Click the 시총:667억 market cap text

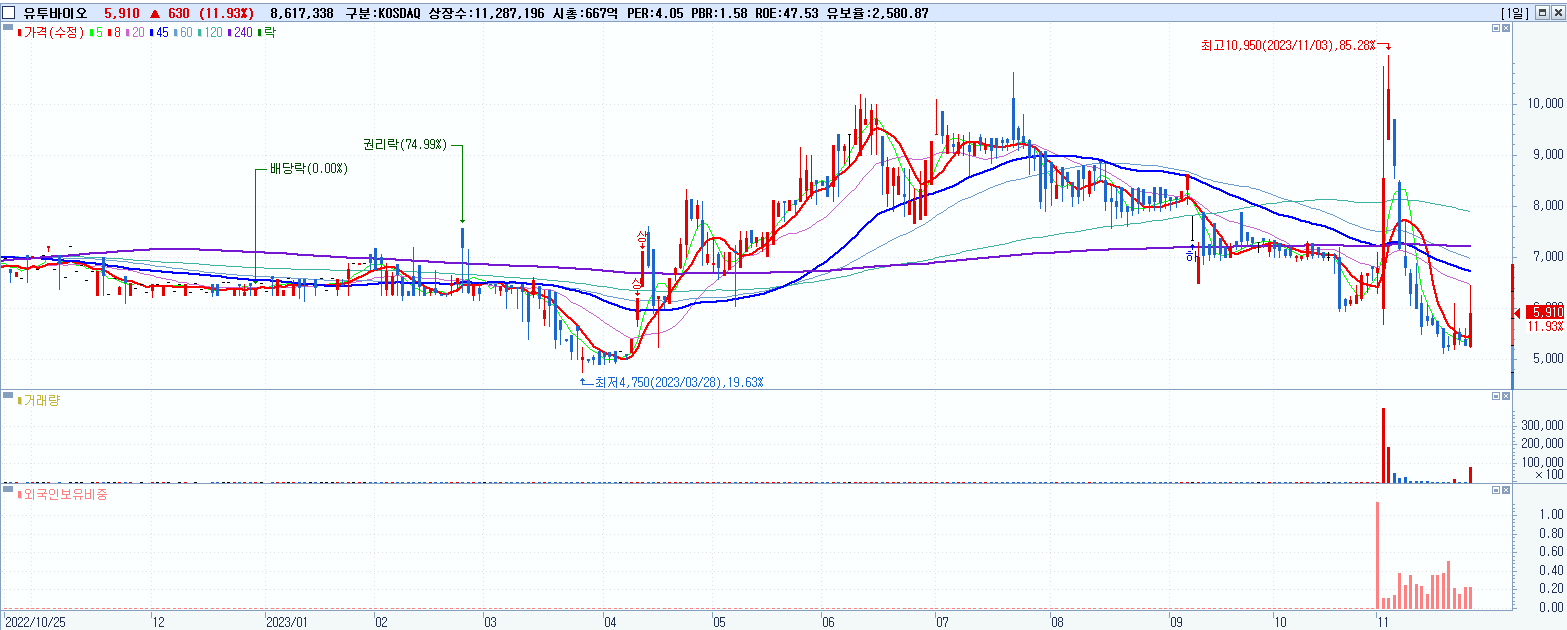coord(586,13)
